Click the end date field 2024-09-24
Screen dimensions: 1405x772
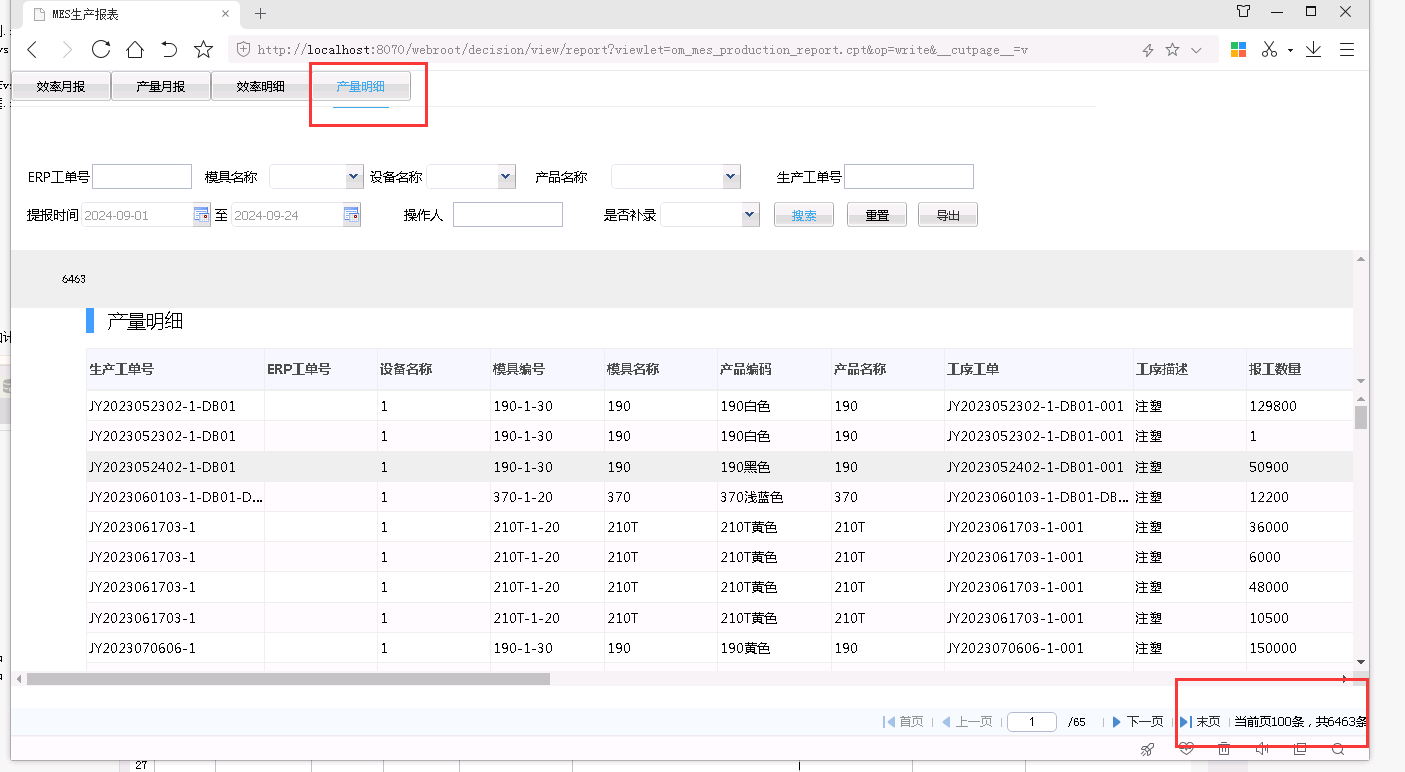[287, 214]
